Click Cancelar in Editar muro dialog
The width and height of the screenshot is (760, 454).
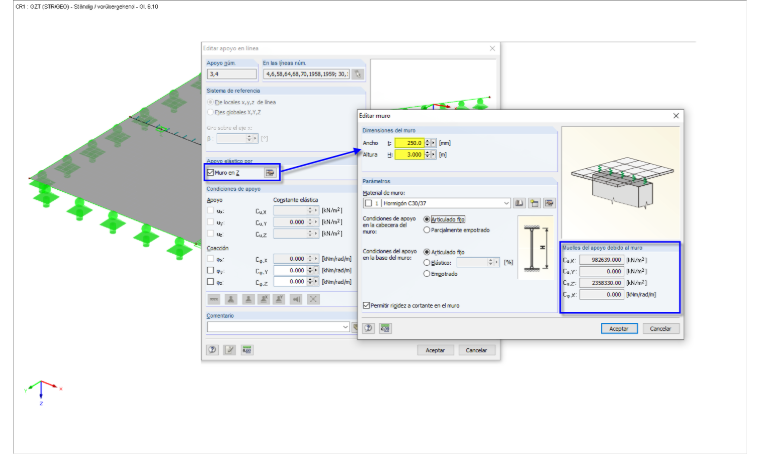pos(660,329)
